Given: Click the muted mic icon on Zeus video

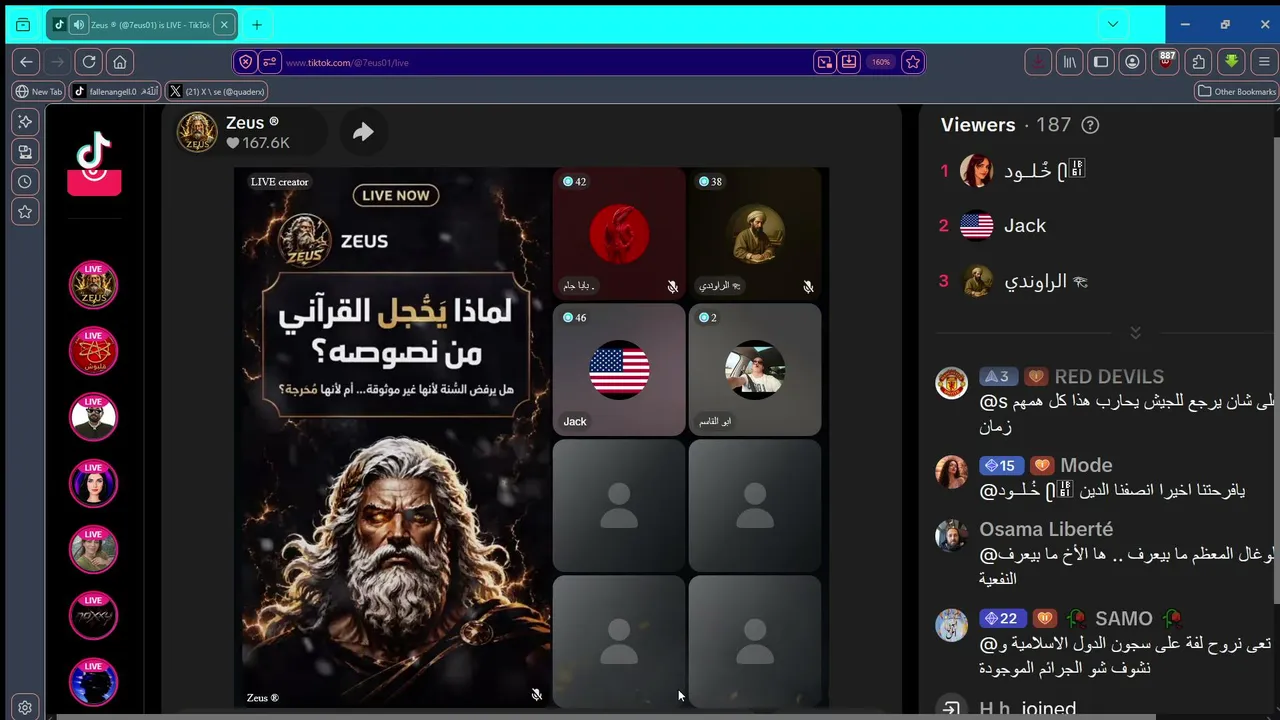Looking at the screenshot, I should tap(537, 695).
